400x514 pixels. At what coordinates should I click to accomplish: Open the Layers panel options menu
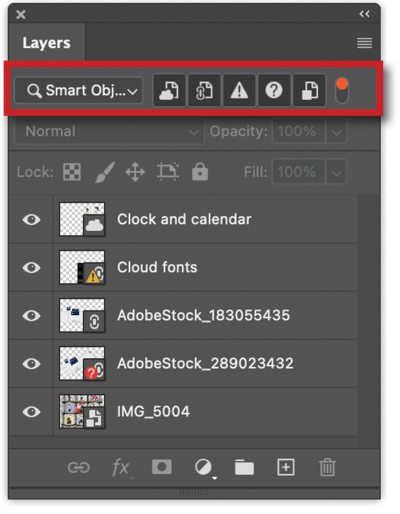(364, 43)
